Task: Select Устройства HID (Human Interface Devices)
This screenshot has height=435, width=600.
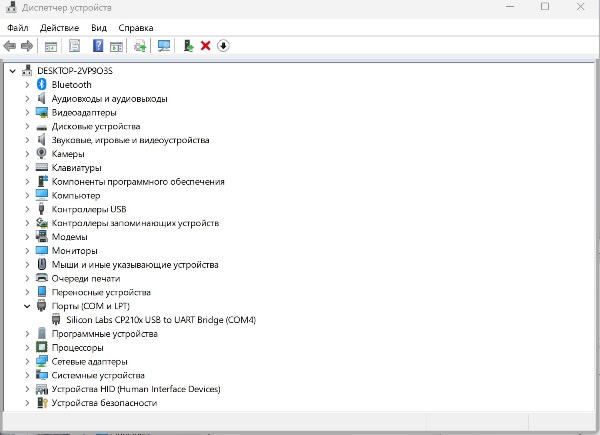Action: point(135,389)
